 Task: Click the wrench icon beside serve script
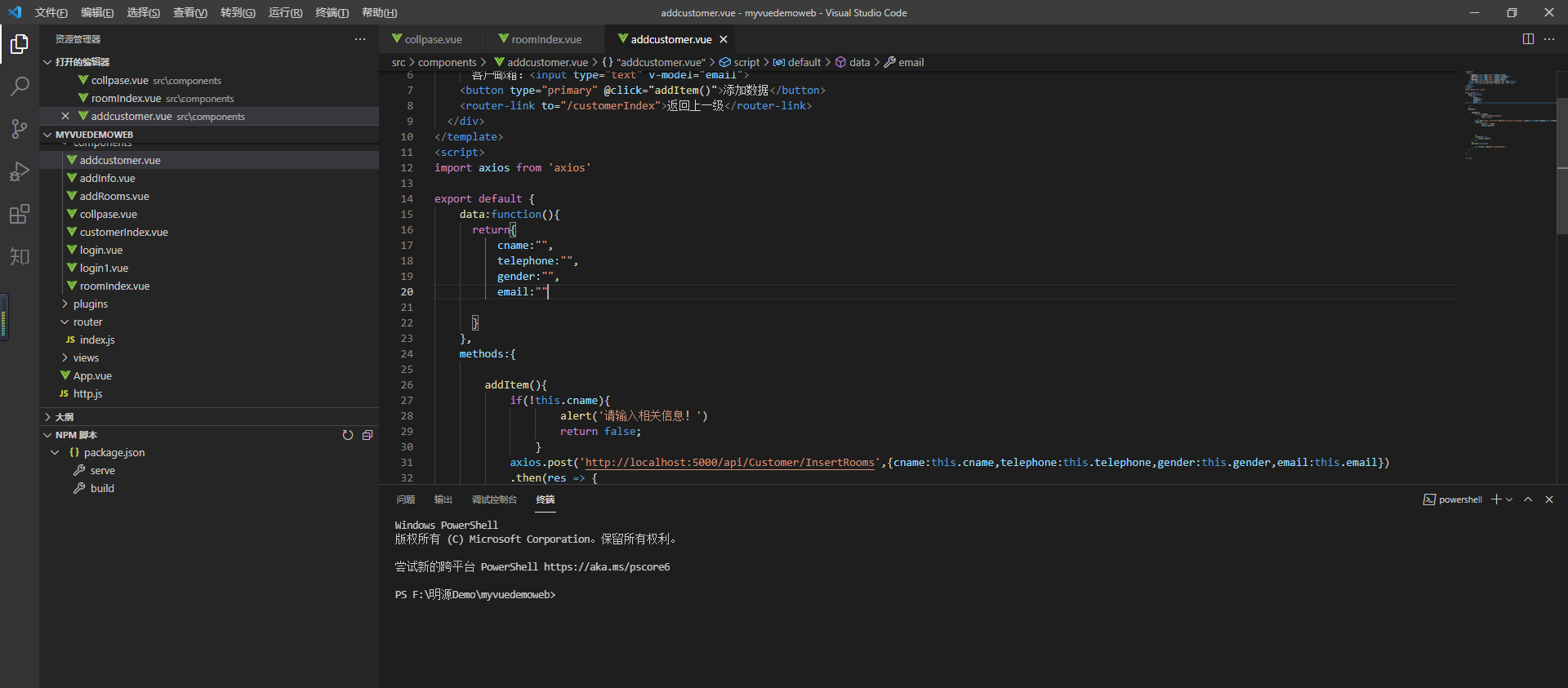[x=79, y=470]
